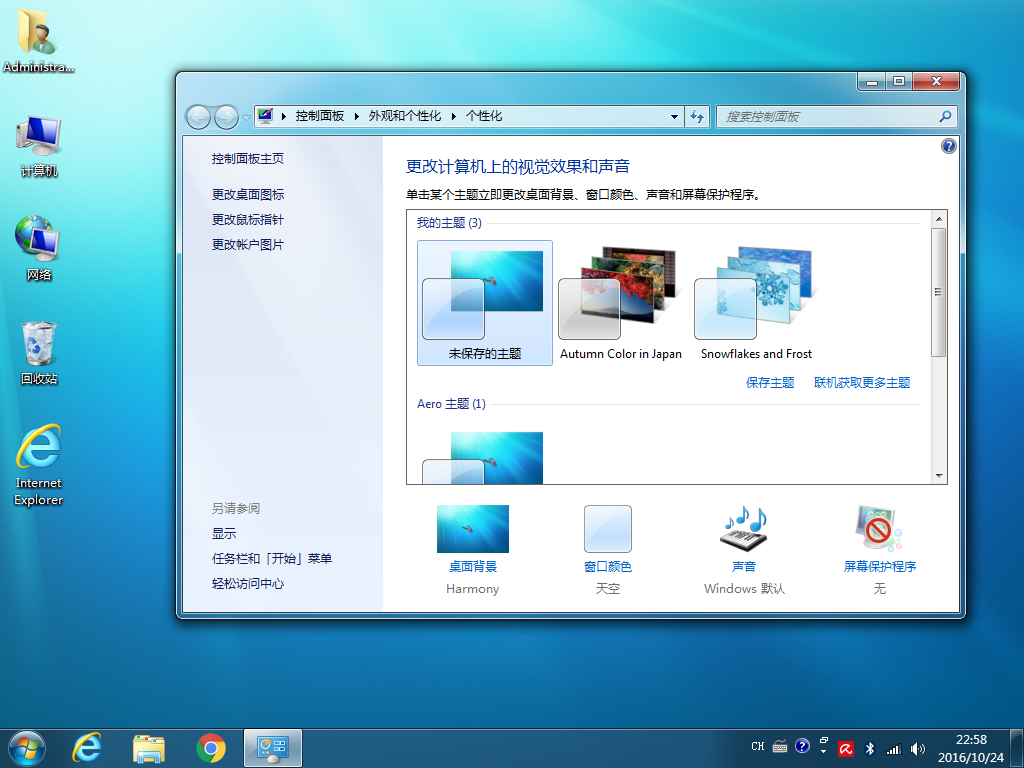Select the Internet Explorer desktop icon

click(39, 465)
